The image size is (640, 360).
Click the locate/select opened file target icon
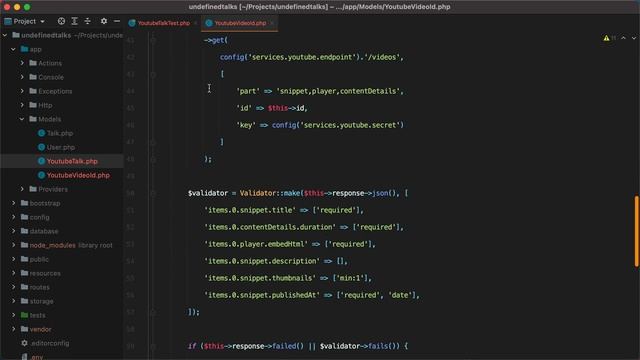[61, 21]
